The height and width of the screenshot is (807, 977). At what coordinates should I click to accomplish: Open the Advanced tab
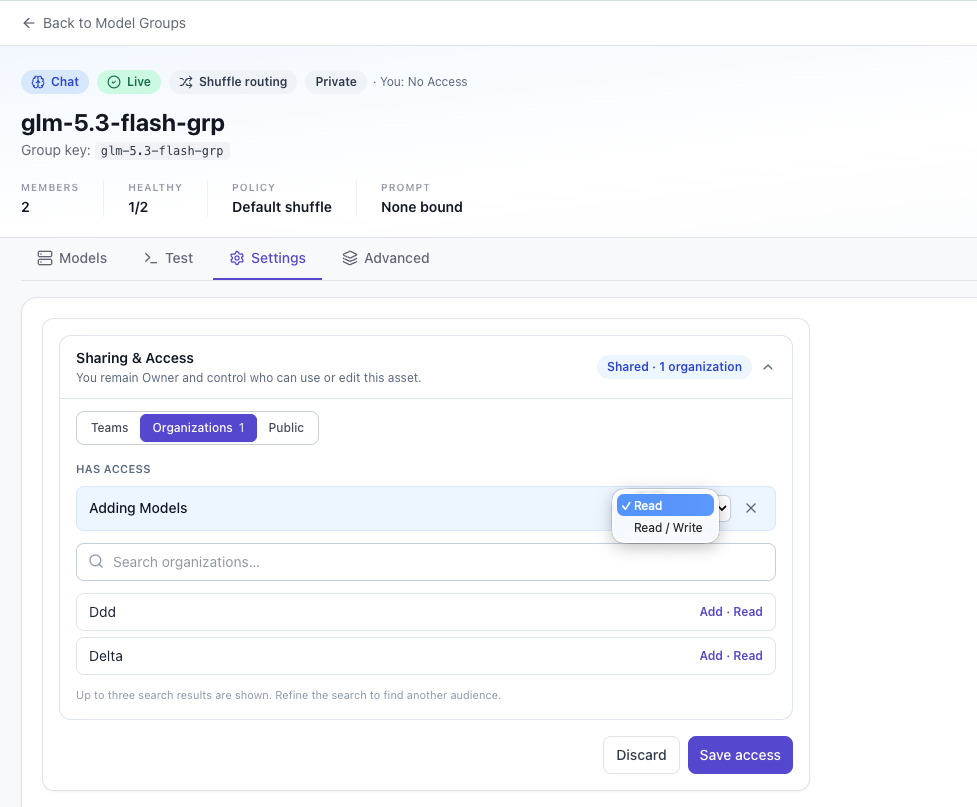point(386,258)
